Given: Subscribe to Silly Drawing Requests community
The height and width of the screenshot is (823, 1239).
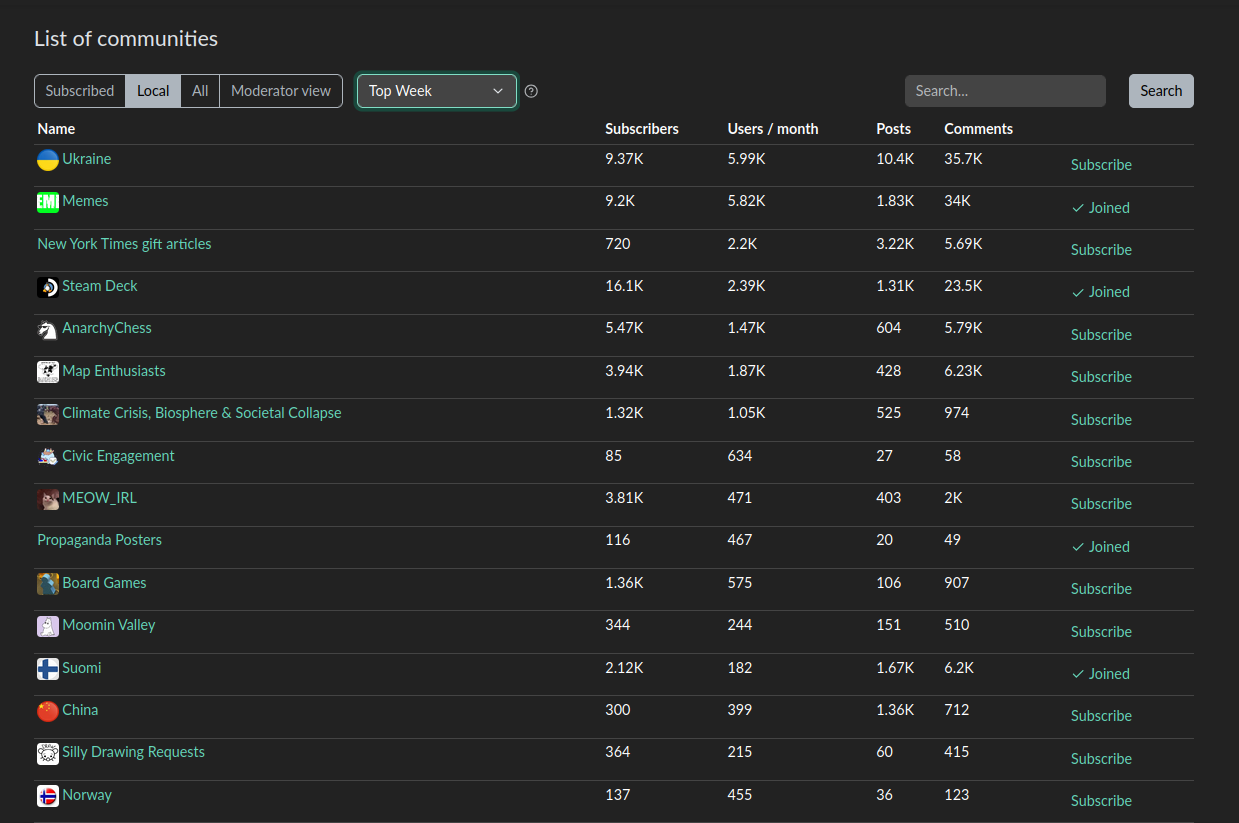Looking at the screenshot, I should coord(1101,759).
